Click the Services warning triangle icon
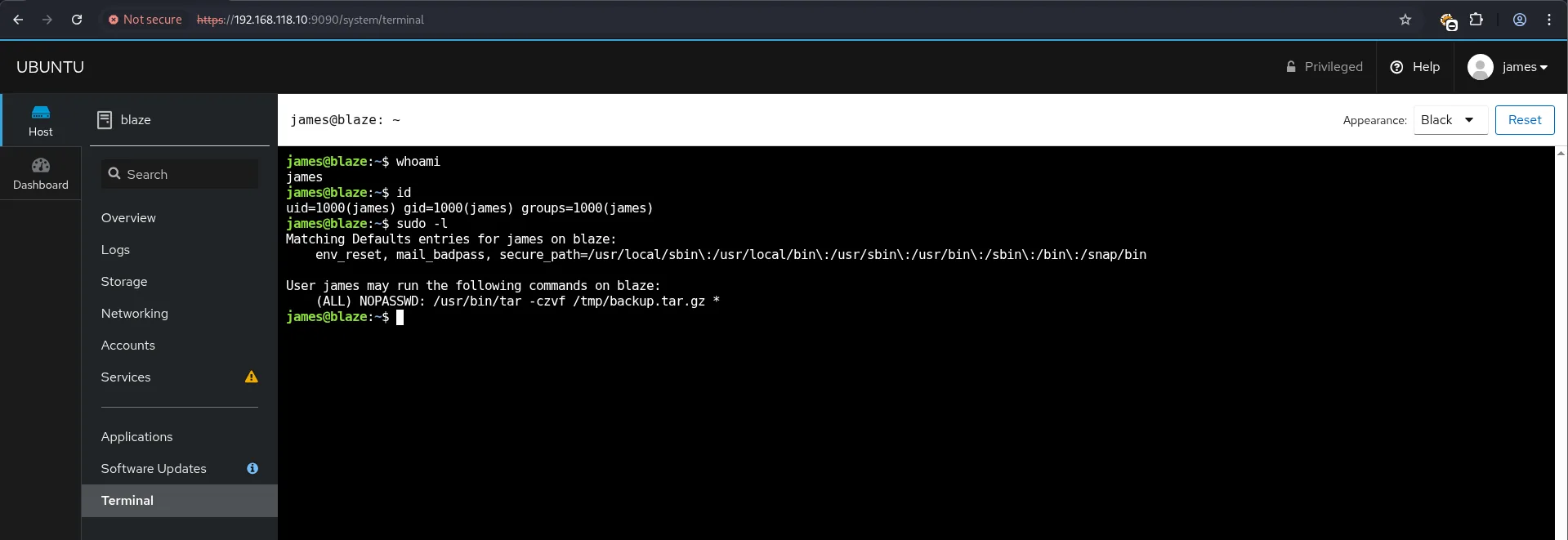 [x=252, y=377]
